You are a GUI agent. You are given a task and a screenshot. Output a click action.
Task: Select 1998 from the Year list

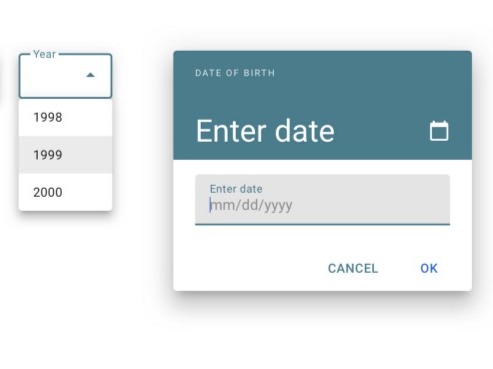[x=65, y=117]
